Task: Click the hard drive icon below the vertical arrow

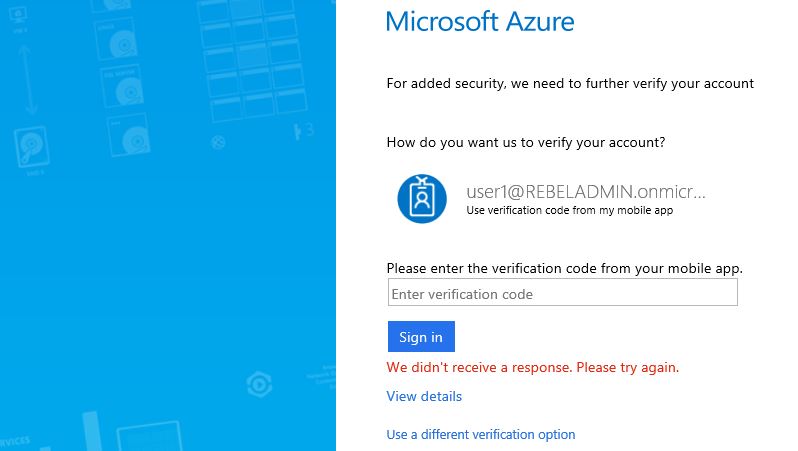Action: click(32, 147)
